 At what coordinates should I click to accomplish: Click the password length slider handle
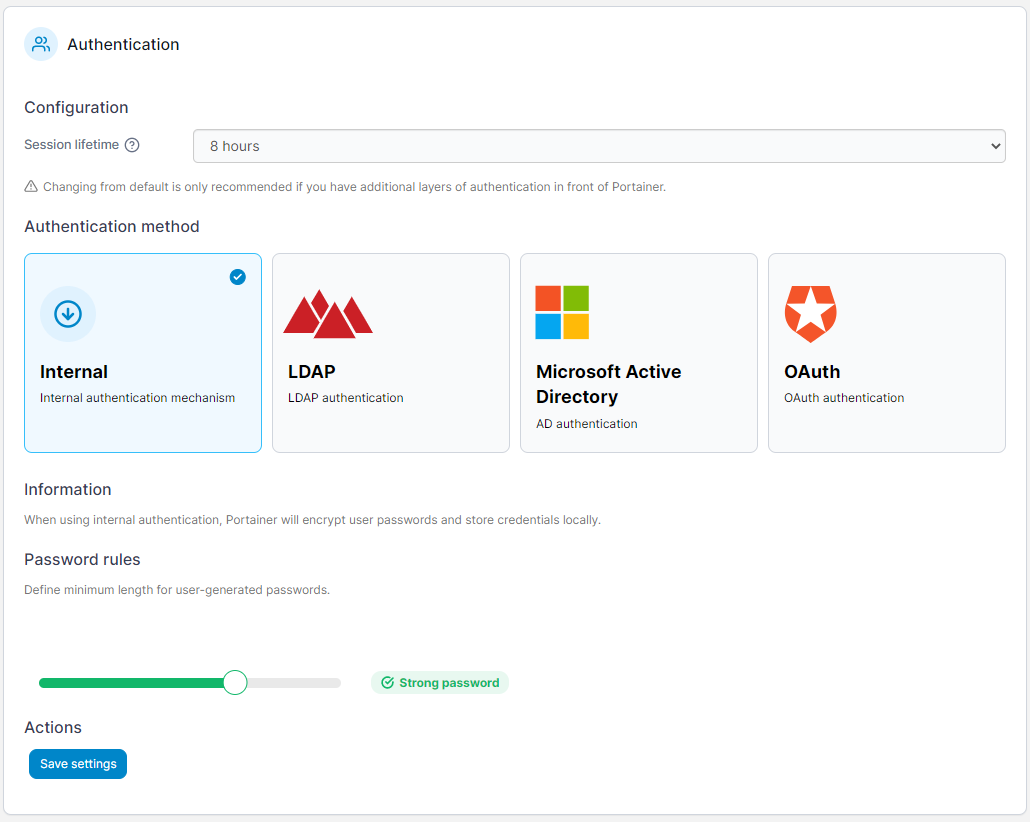click(x=235, y=682)
